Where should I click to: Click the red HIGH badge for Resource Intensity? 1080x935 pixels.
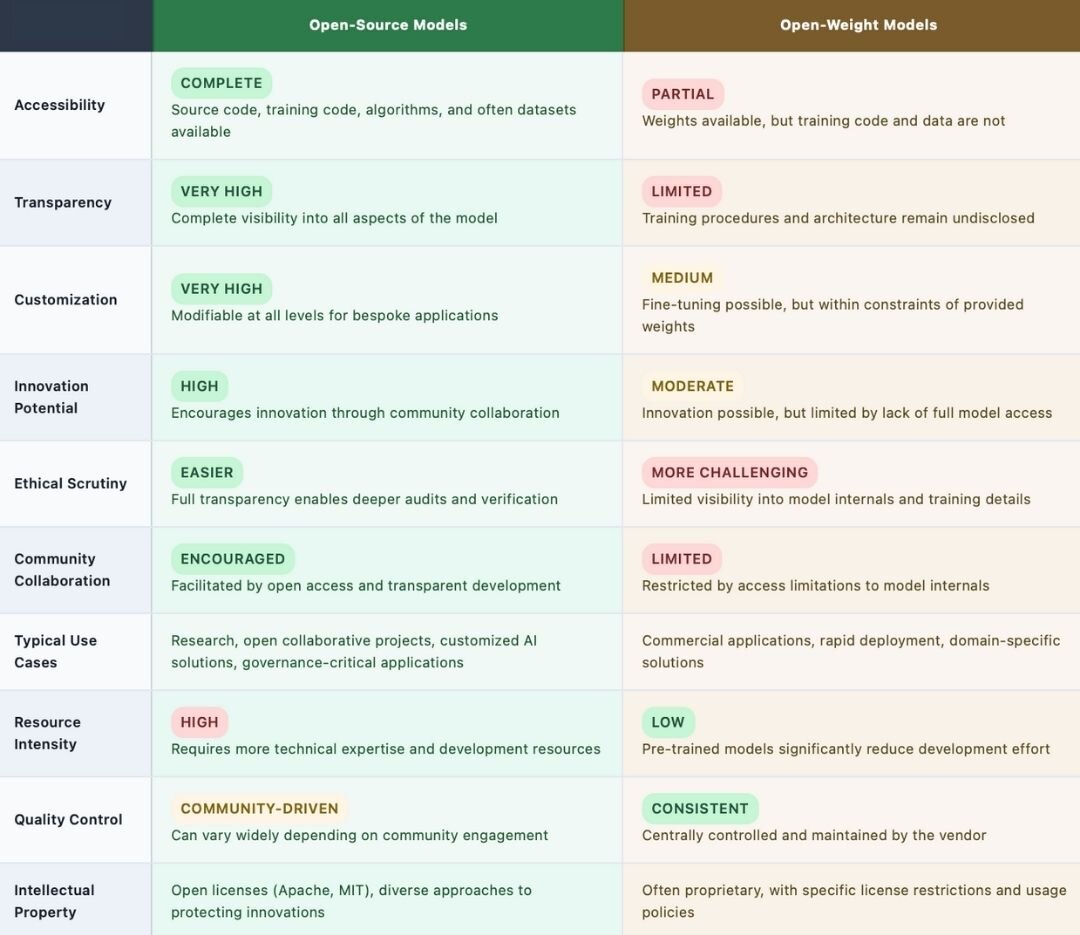pos(199,722)
